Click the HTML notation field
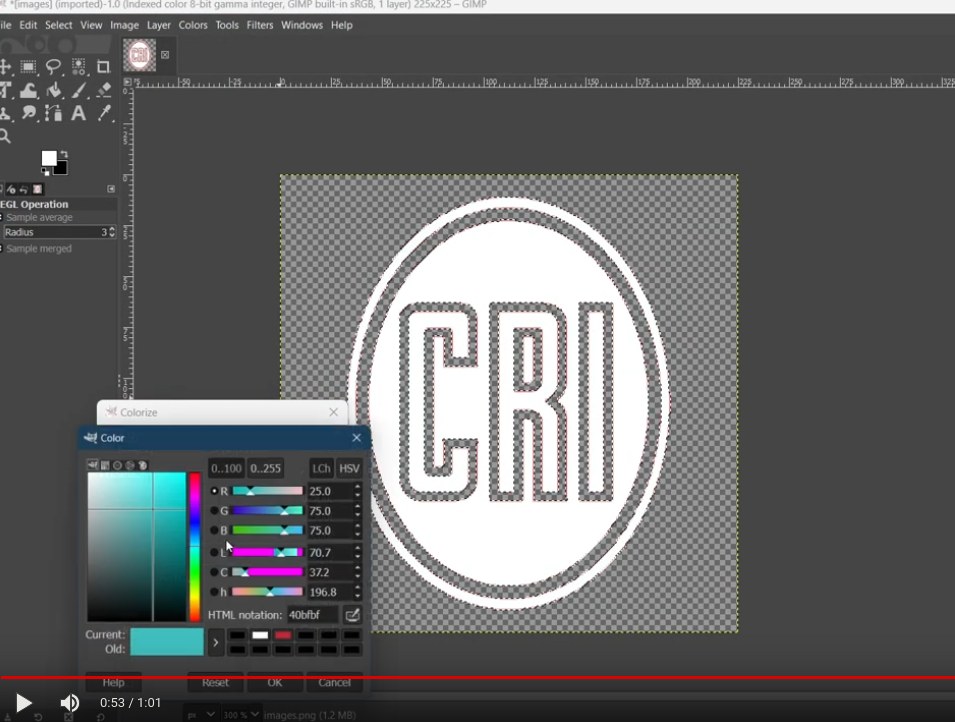955x722 pixels. coord(312,615)
